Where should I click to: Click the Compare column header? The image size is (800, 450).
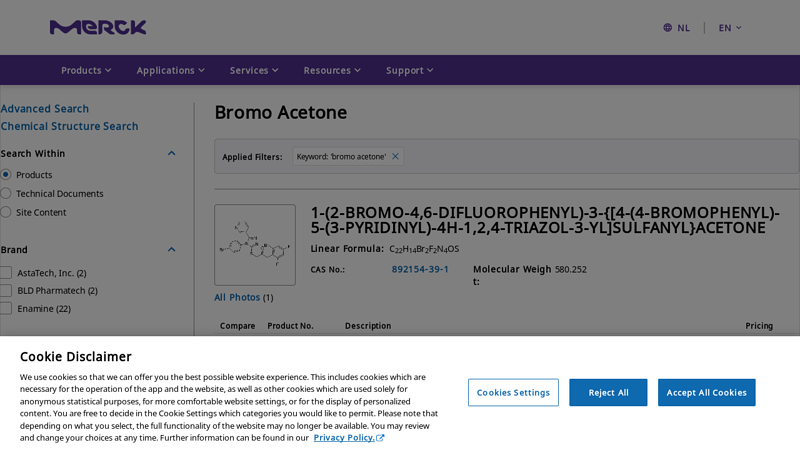click(237, 326)
